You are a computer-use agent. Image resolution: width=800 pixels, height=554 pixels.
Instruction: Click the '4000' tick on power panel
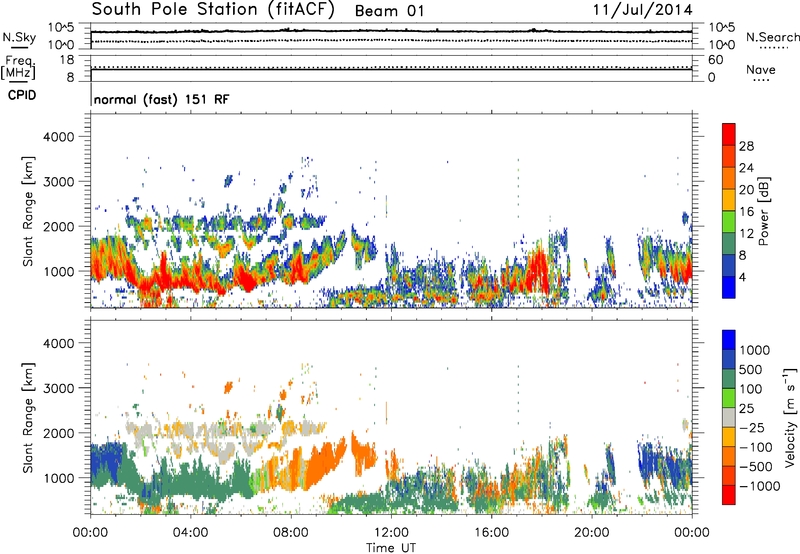58,137
